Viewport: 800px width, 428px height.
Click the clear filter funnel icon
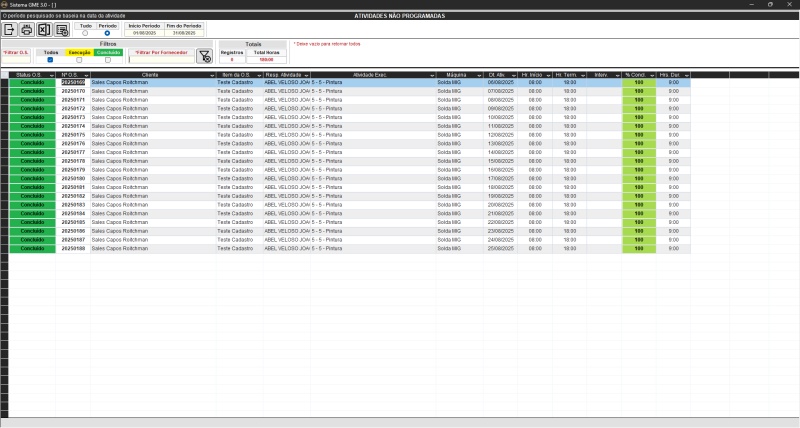[x=204, y=56]
